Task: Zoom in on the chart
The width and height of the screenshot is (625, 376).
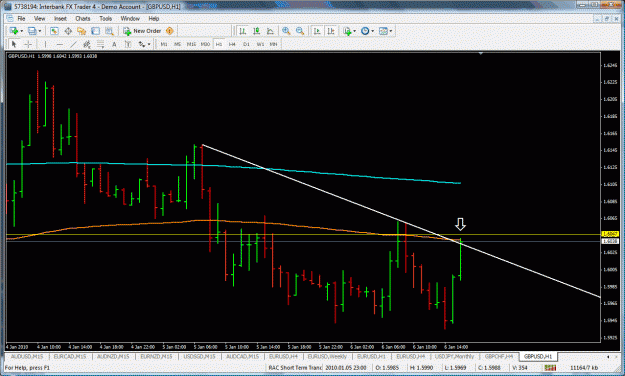Action: pyautogui.click(x=286, y=31)
